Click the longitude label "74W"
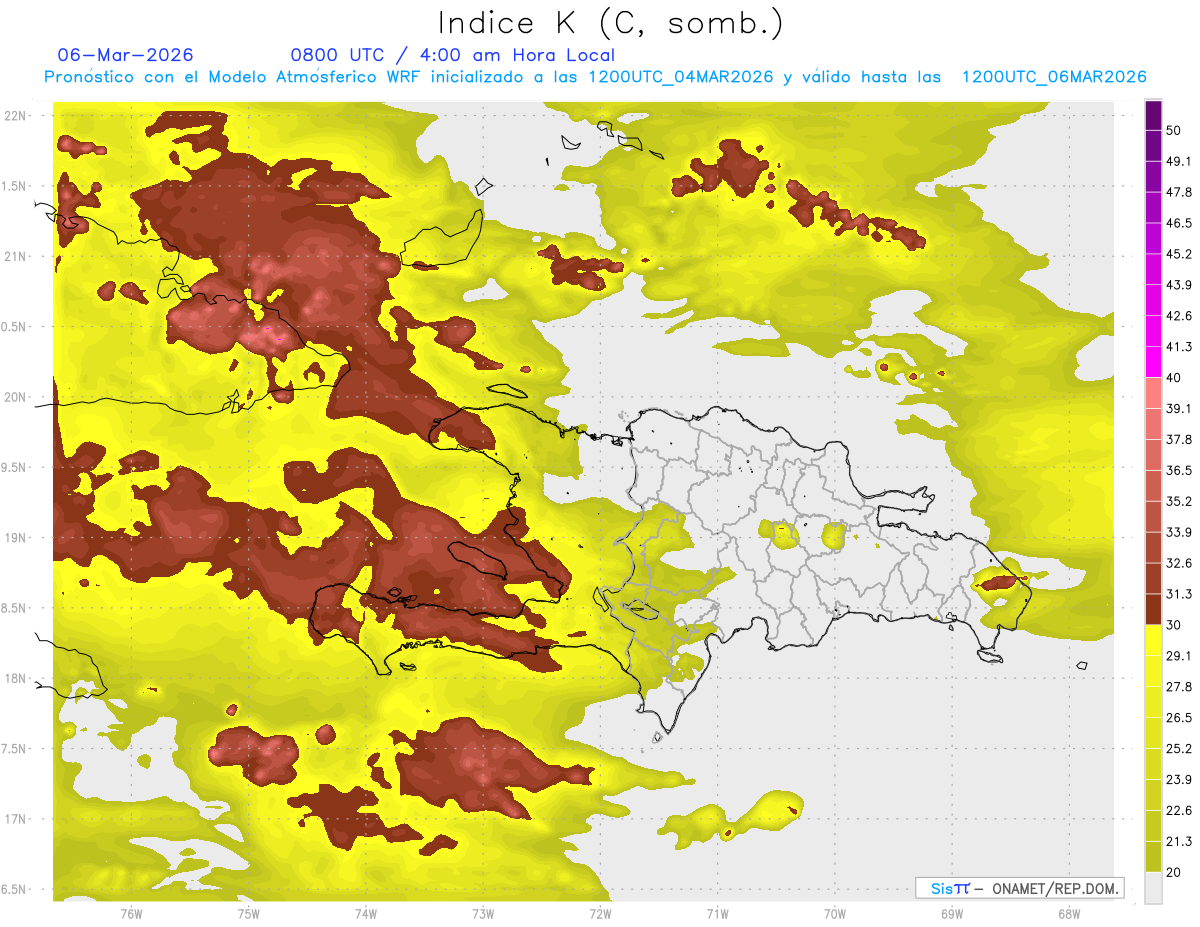 366,912
